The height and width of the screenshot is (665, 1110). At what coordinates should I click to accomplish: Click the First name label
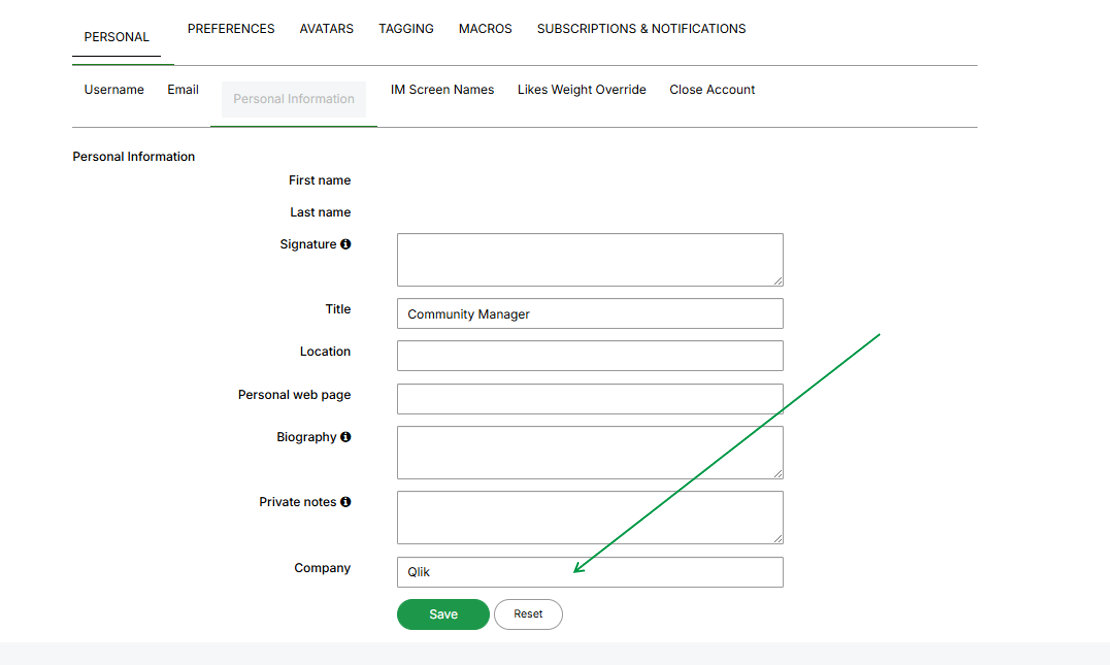point(319,181)
